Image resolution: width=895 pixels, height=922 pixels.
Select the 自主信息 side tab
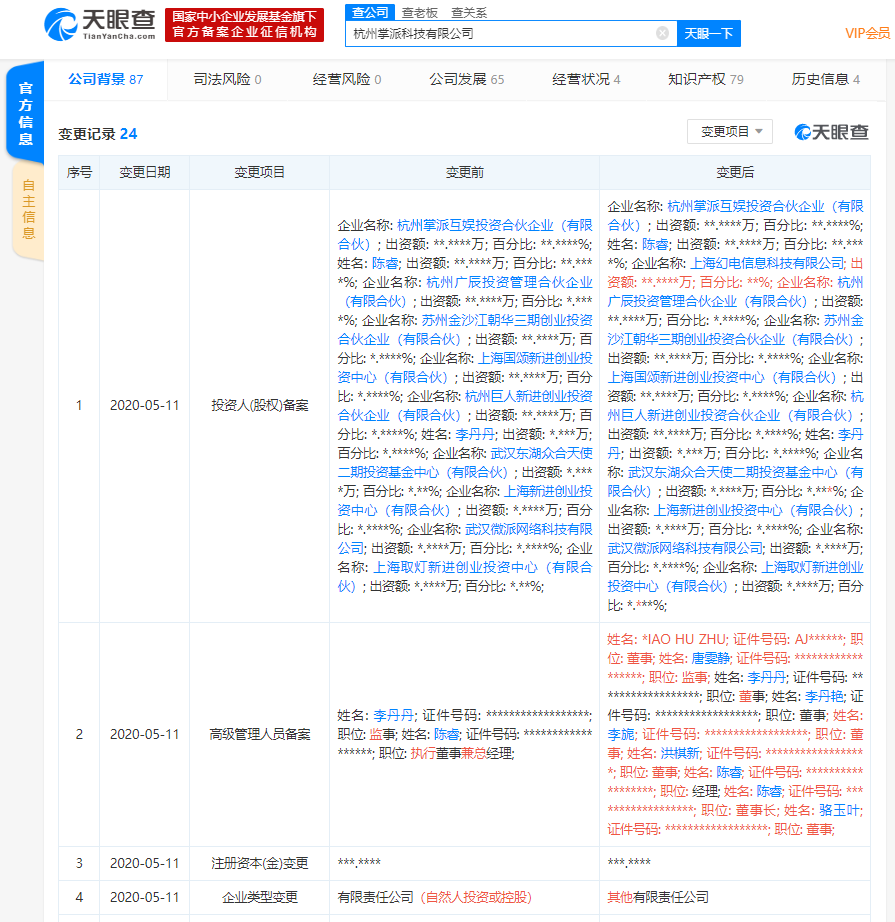[28, 209]
